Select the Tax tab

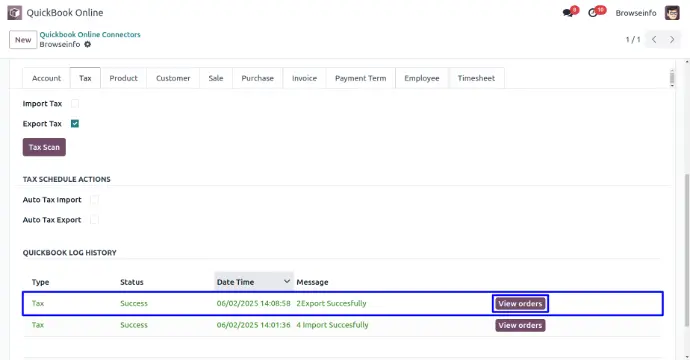coord(85,78)
